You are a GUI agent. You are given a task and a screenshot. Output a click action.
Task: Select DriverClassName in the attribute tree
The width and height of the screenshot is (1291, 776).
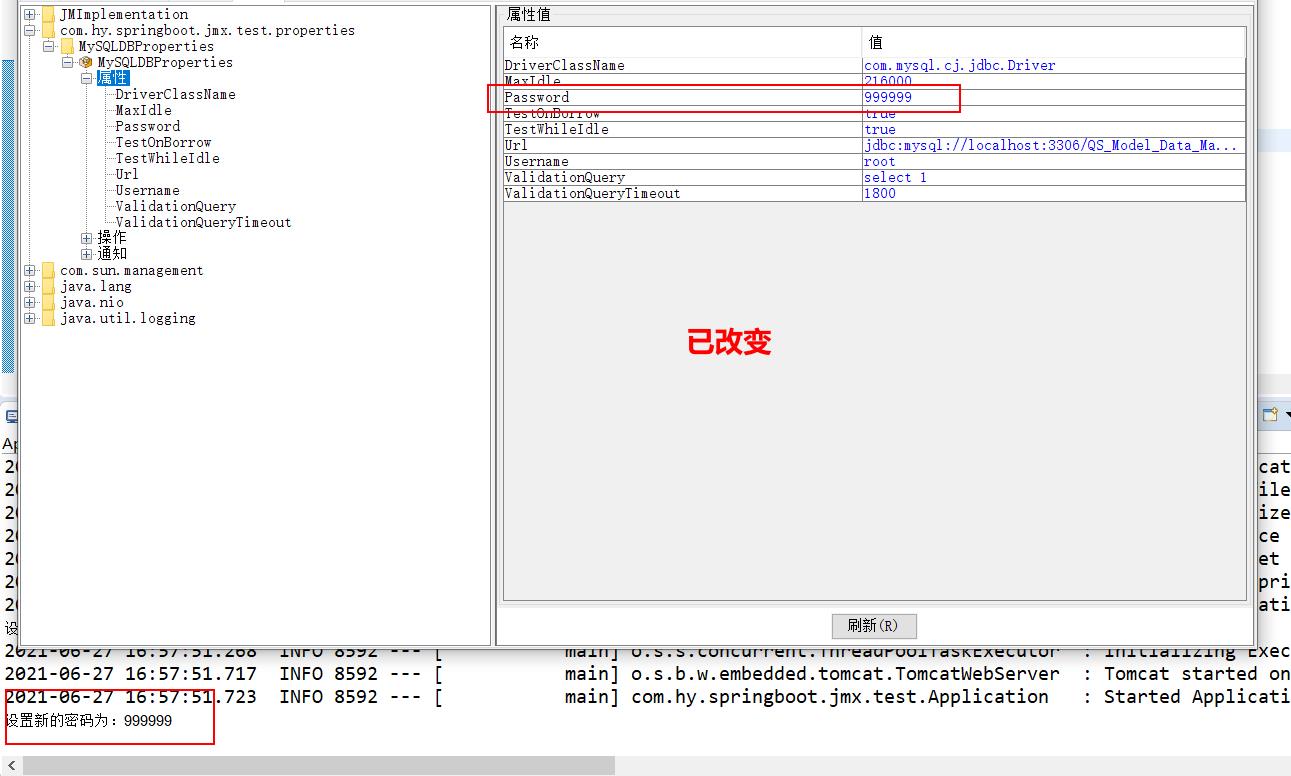(x=176, y=95)
